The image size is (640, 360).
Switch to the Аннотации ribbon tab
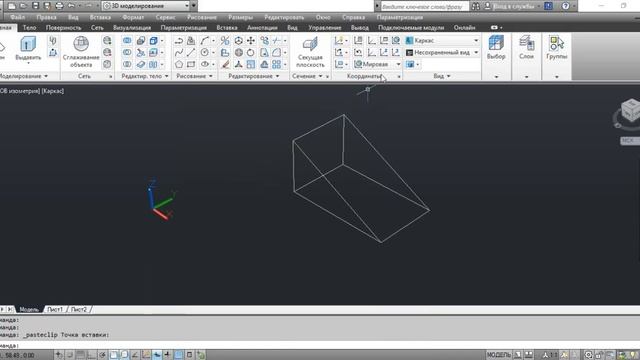[x=262, y=27]
